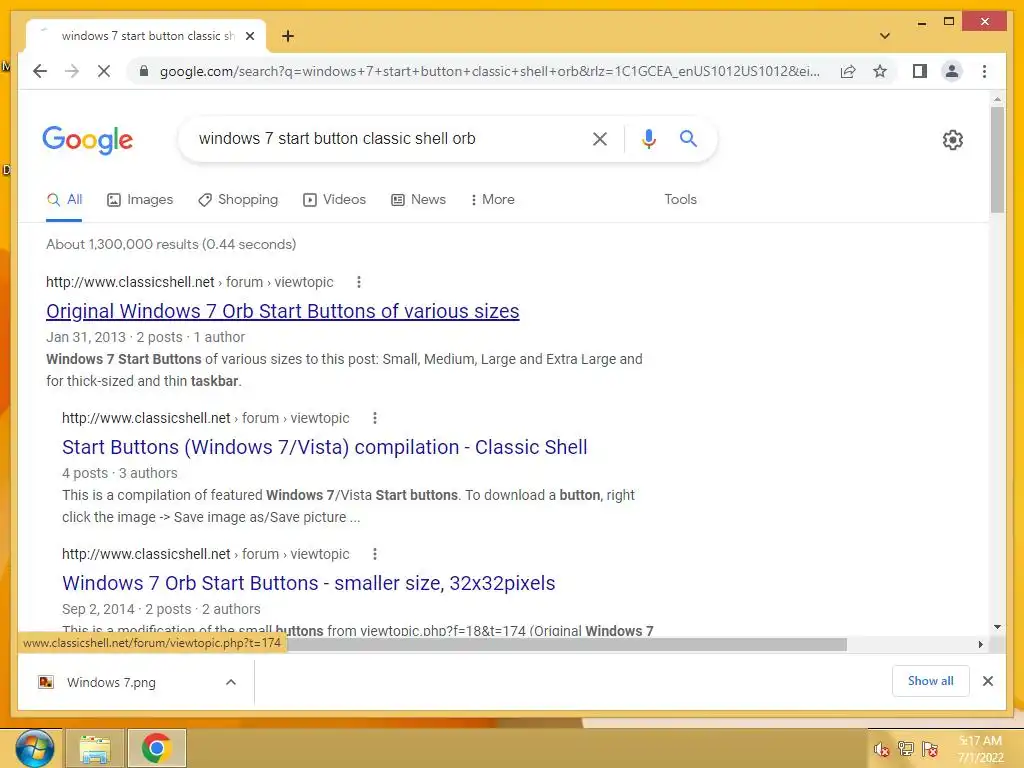
Task: Share this page via share icon
Action: 848,71
